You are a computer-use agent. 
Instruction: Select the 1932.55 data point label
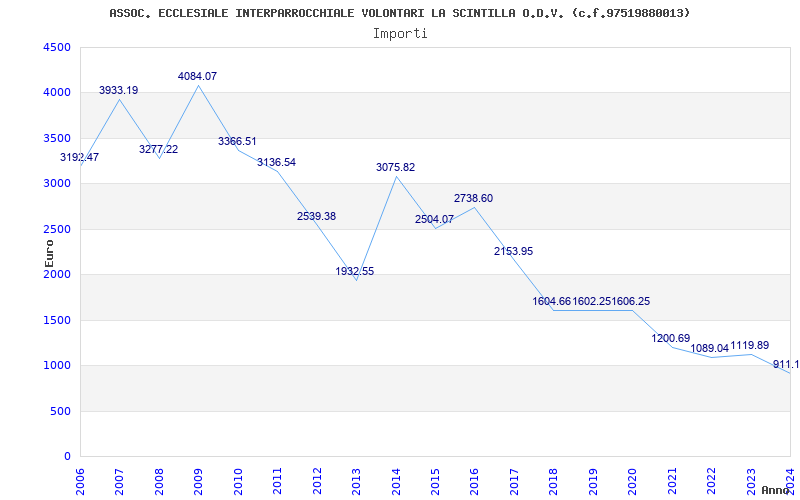(x=355, y=271)
